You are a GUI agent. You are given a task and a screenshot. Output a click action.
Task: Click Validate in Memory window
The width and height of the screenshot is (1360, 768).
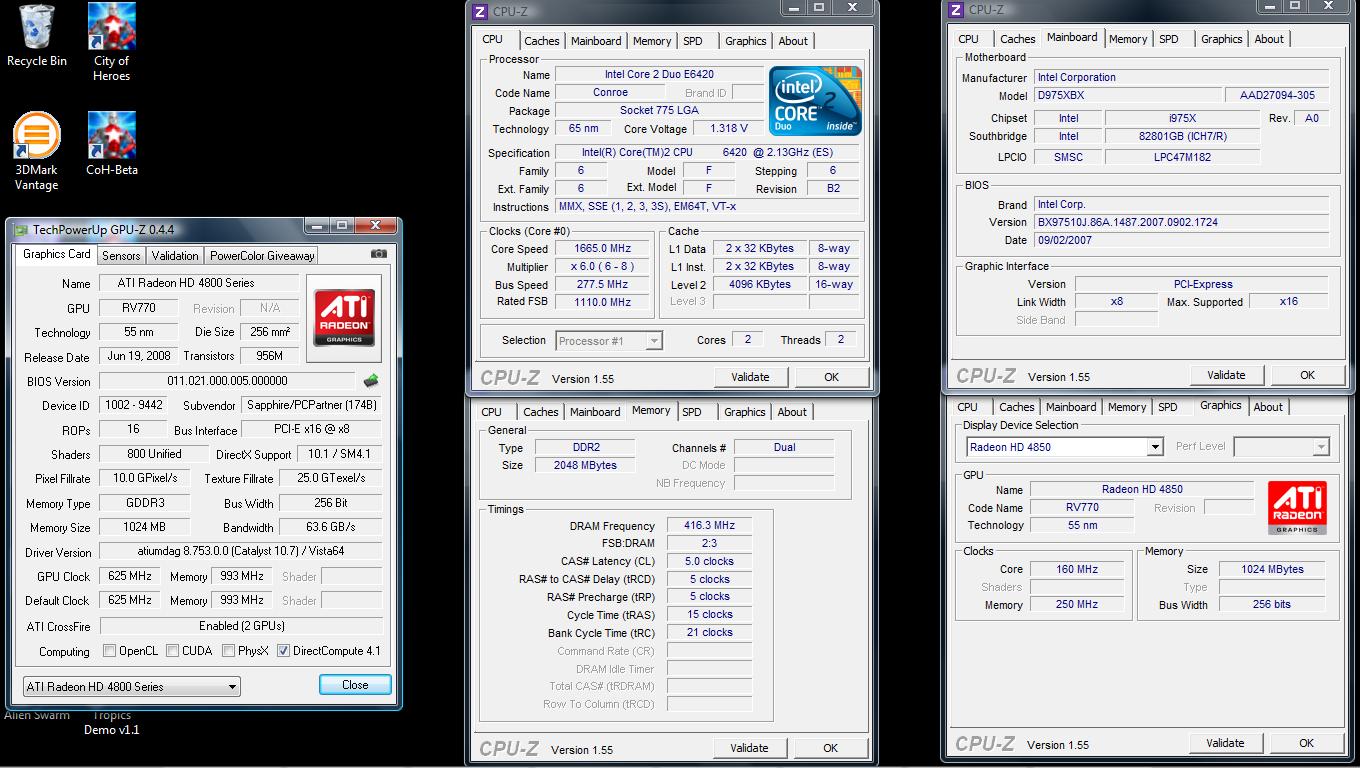point(749,748)
